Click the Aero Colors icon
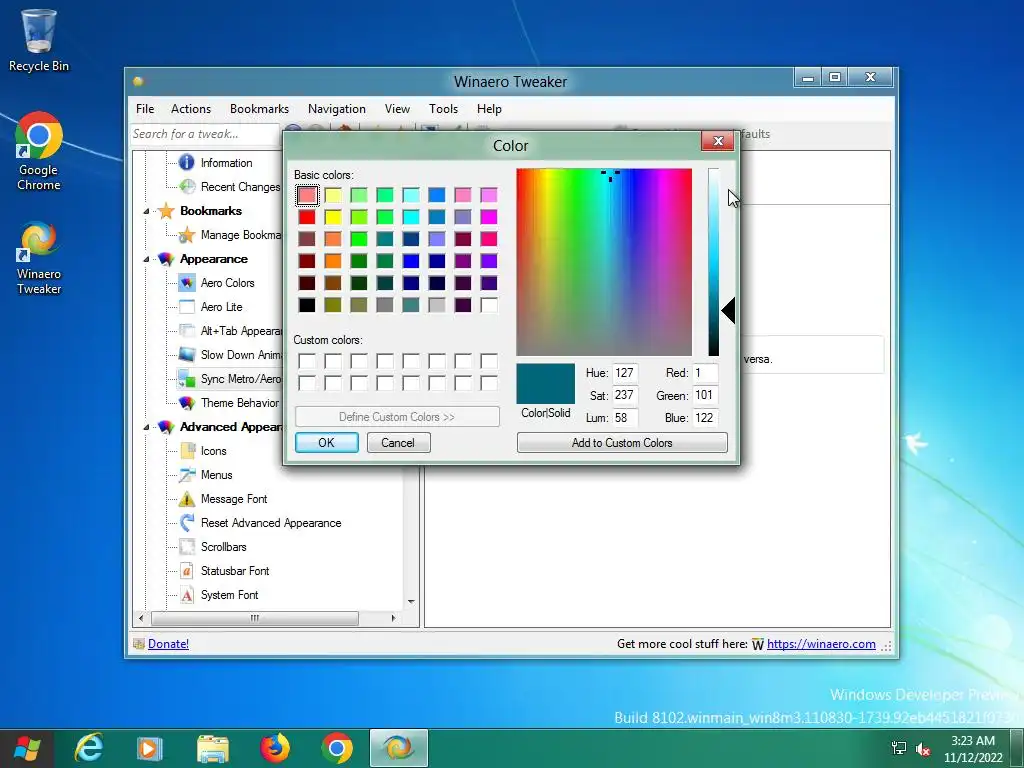The height and width of the screenshot is (768, 1024). tap(187, 283)
